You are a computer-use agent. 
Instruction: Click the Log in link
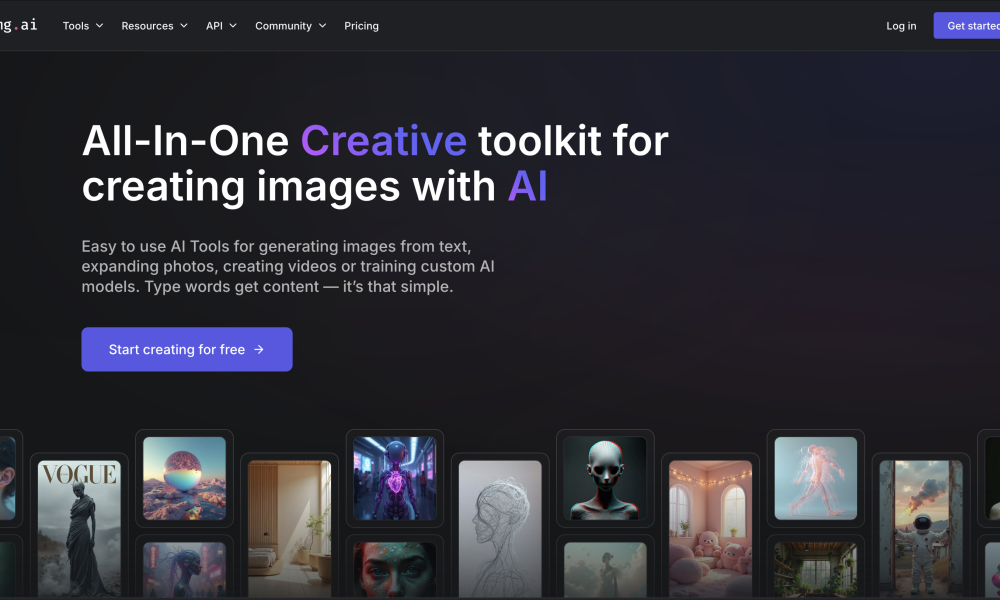pos(901,26)
